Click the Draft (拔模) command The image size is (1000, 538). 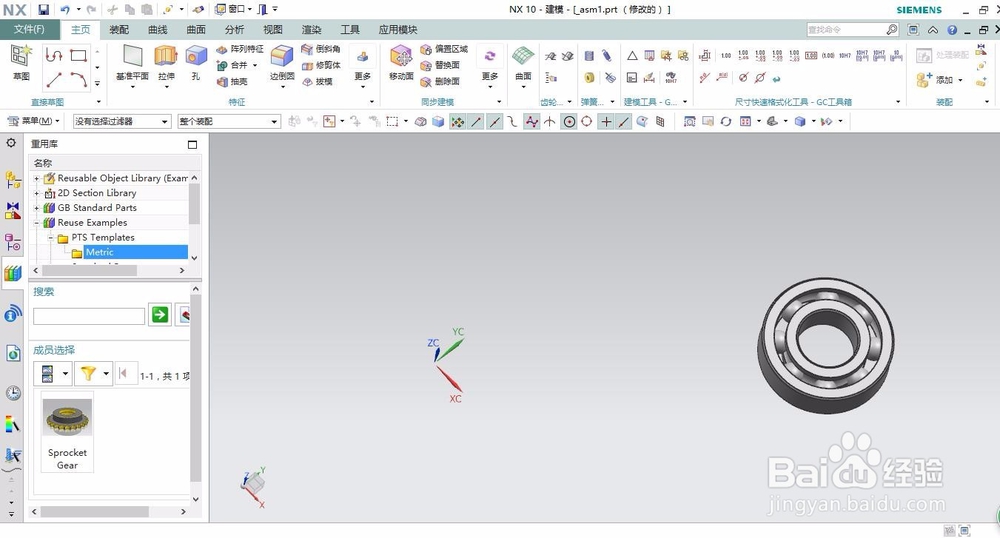click(x=317, y=82)
